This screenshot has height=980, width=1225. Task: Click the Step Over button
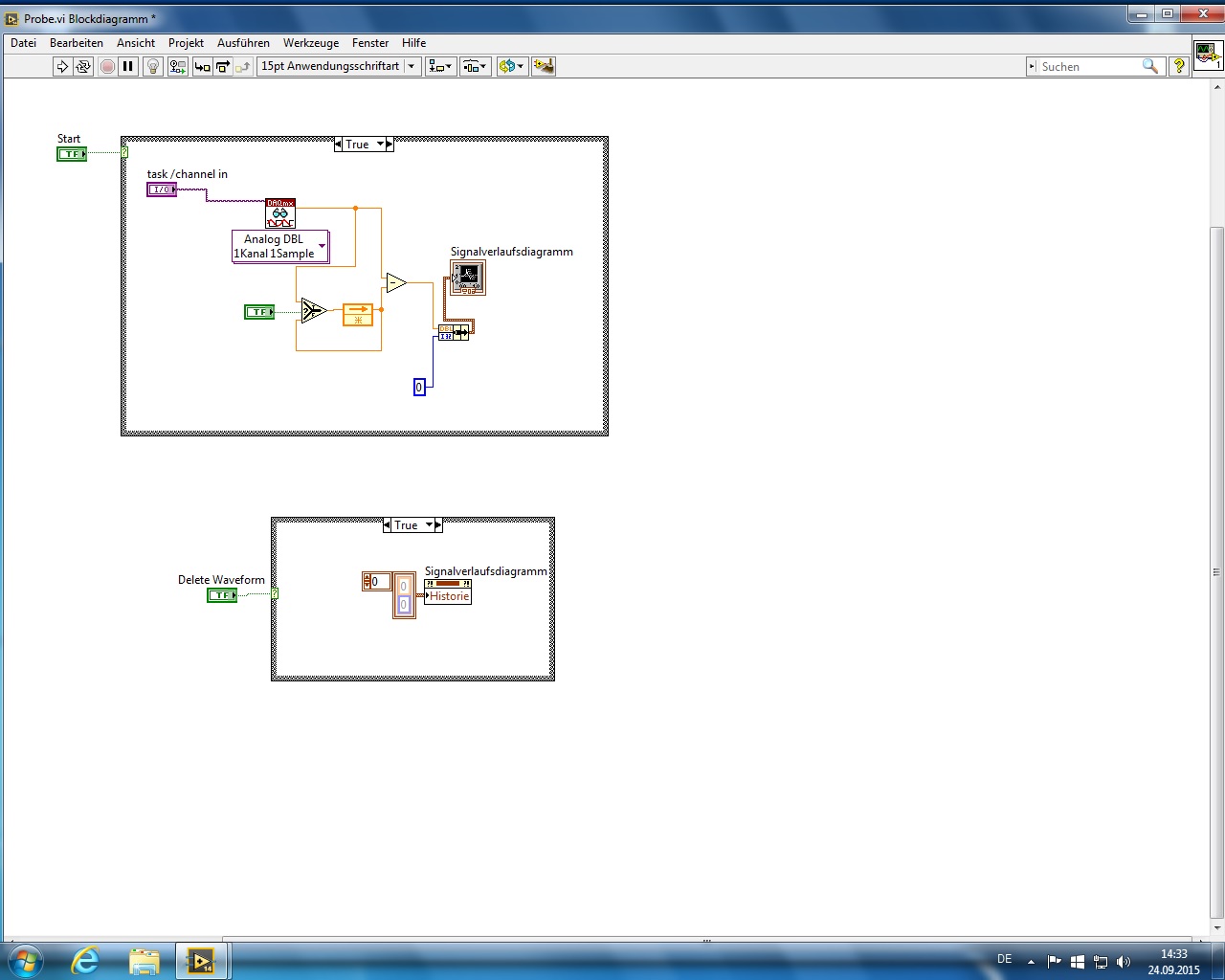tap(223, 66)
